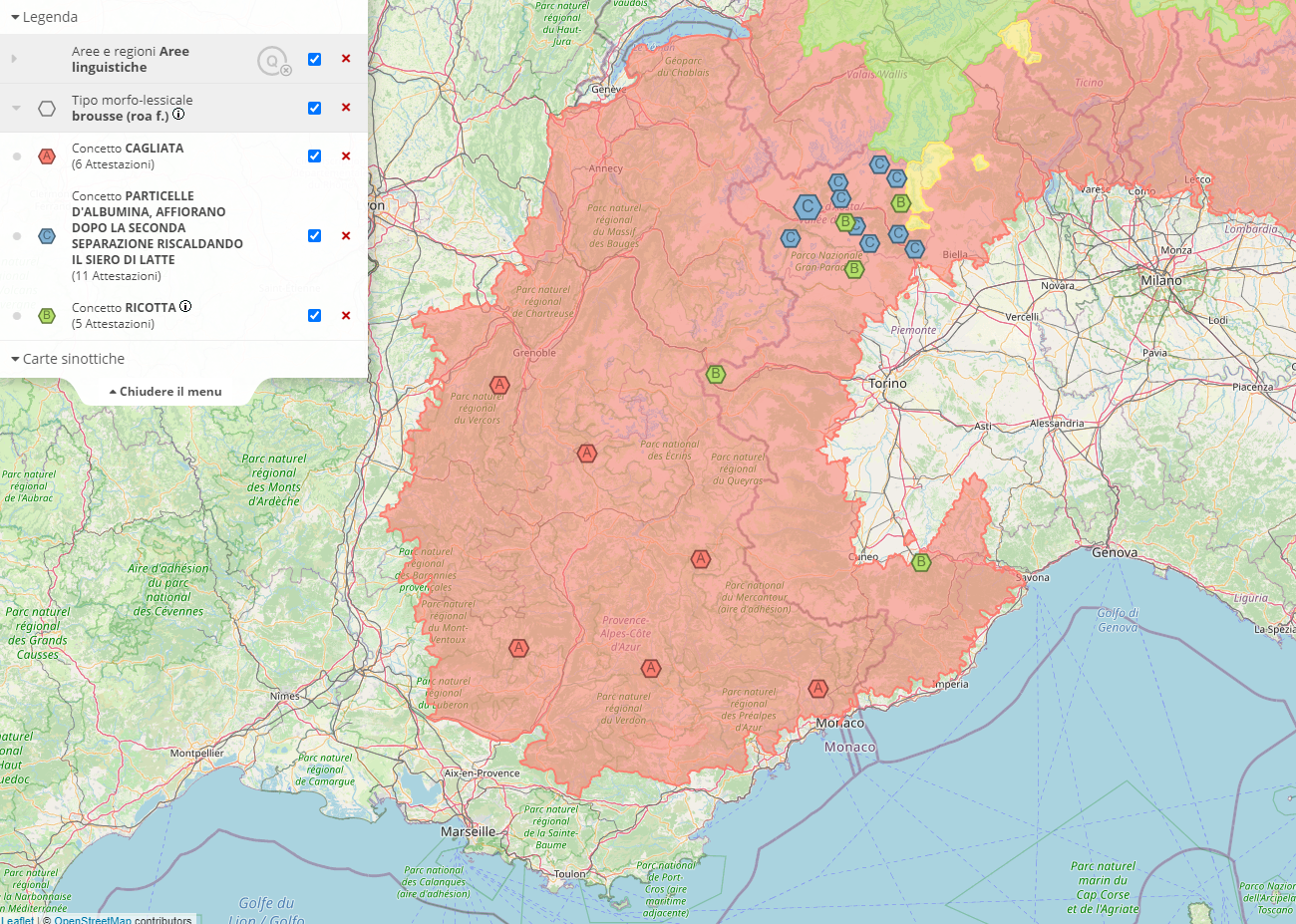Click the large blue C hexagon marker
Screen dimensions: 1296x924
click(x=808, y=206)
